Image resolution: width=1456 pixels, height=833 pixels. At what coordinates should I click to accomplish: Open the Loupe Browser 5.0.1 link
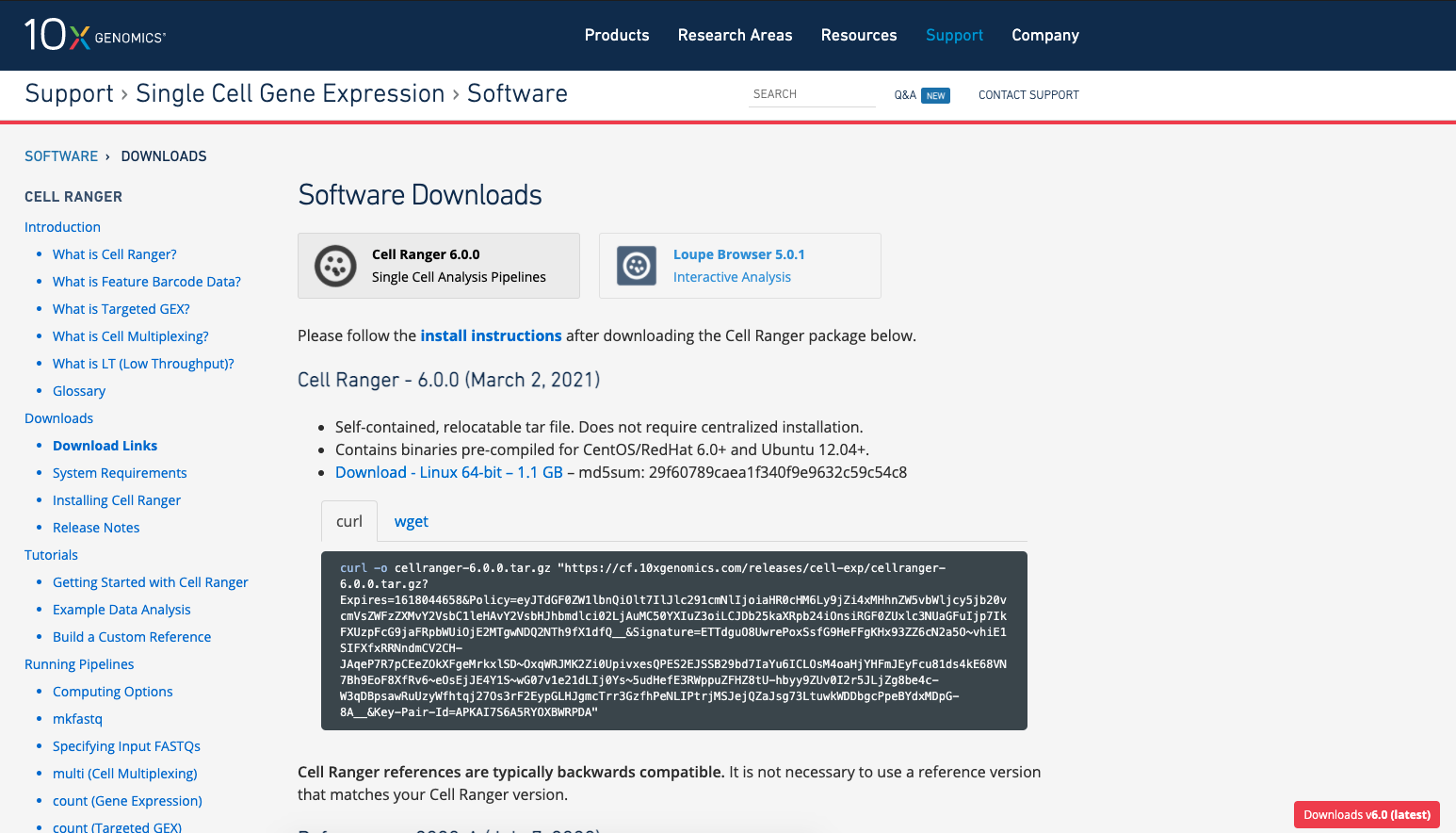[x=739, y=254]
